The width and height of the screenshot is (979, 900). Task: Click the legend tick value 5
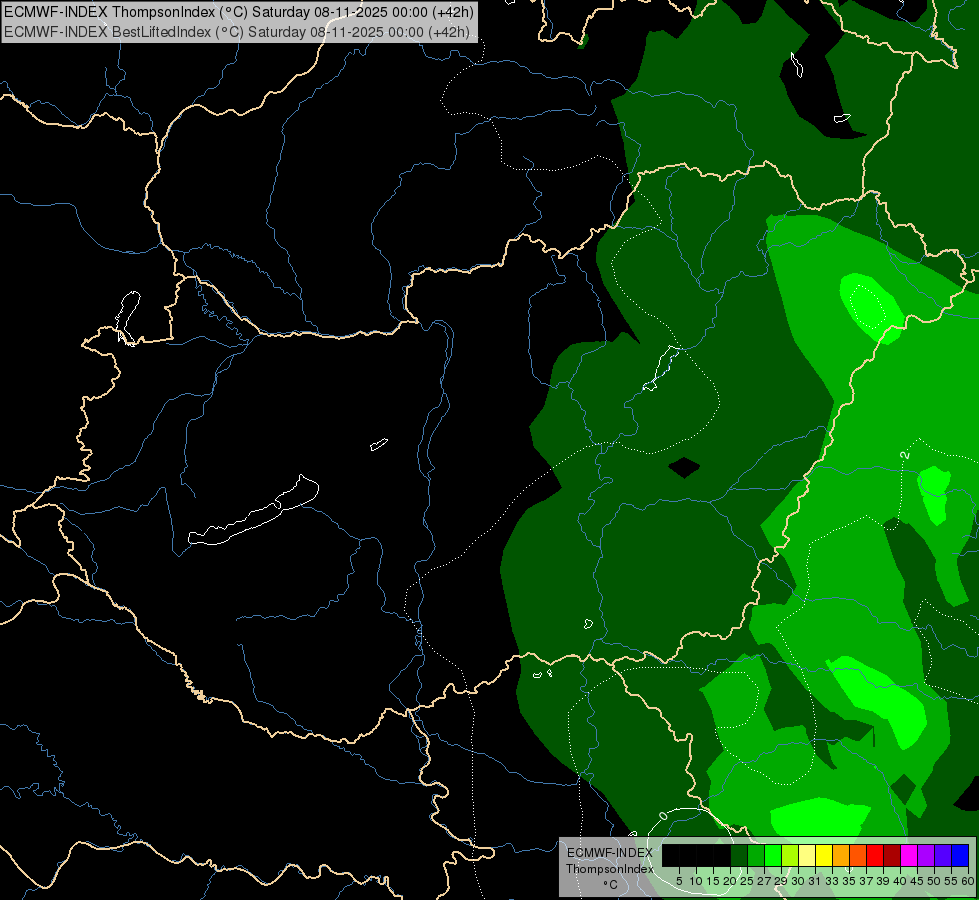pos(679,881)
